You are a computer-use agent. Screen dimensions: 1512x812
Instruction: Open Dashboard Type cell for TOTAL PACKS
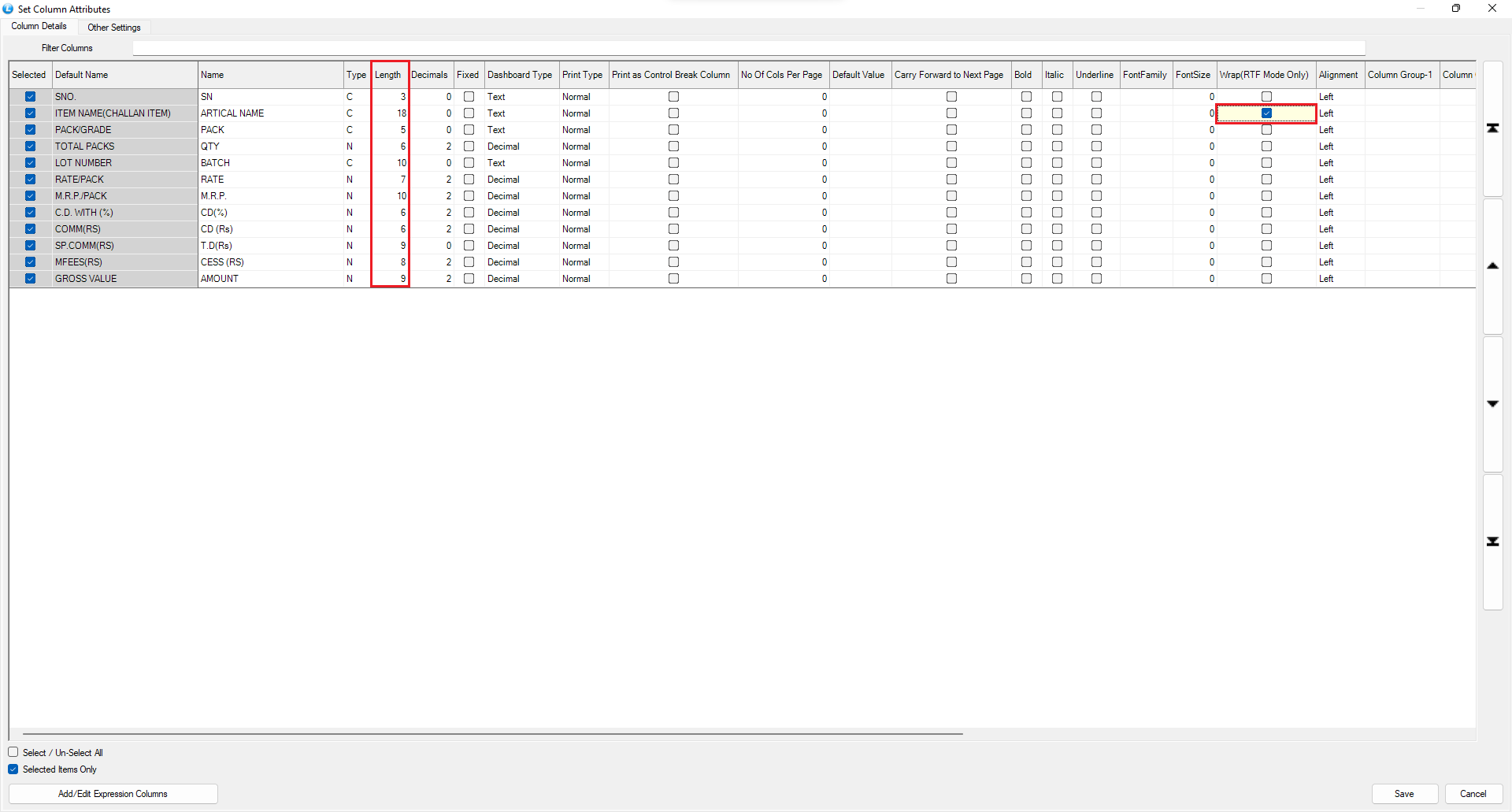pos(521,146)
